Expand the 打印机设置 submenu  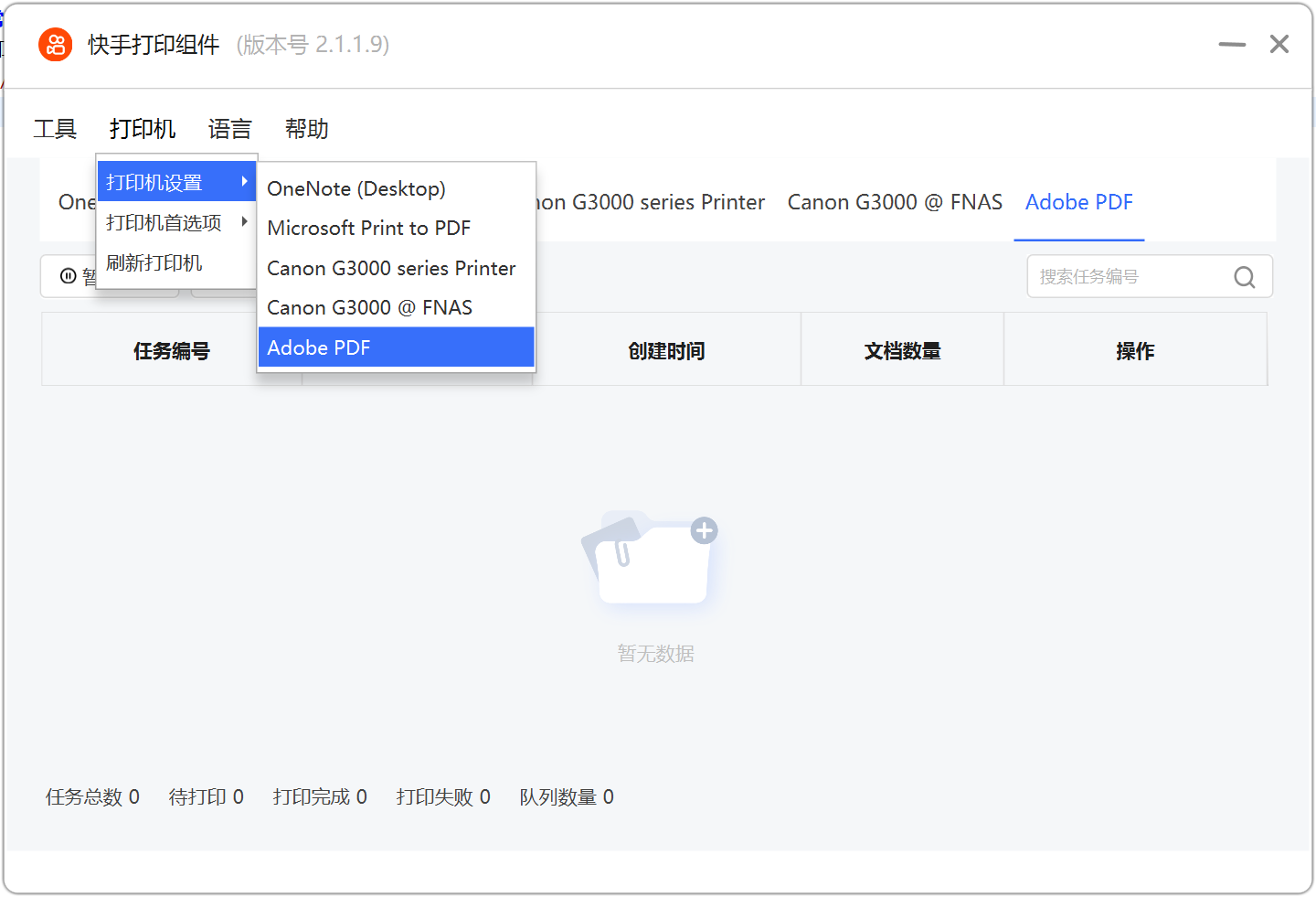click(x=175, y=183)
